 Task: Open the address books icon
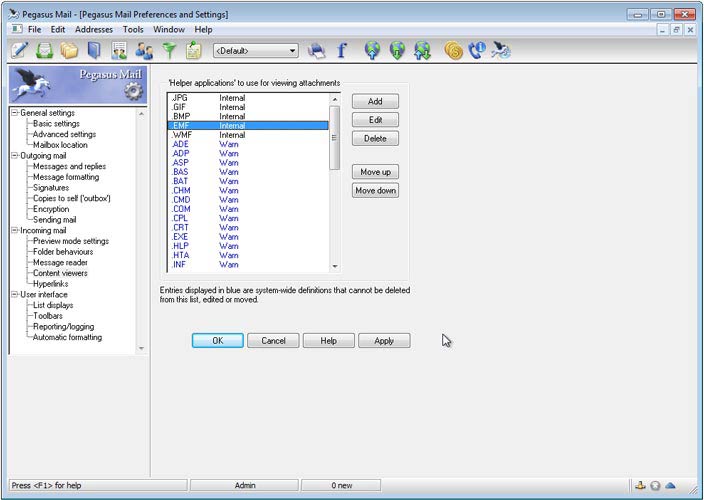pyautogui.click(x=94, y=50)
